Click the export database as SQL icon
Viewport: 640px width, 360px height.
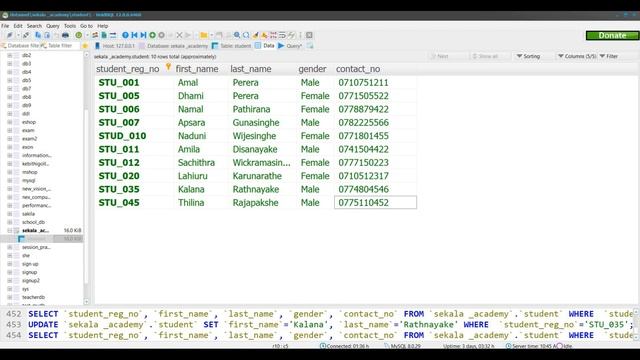104,36
